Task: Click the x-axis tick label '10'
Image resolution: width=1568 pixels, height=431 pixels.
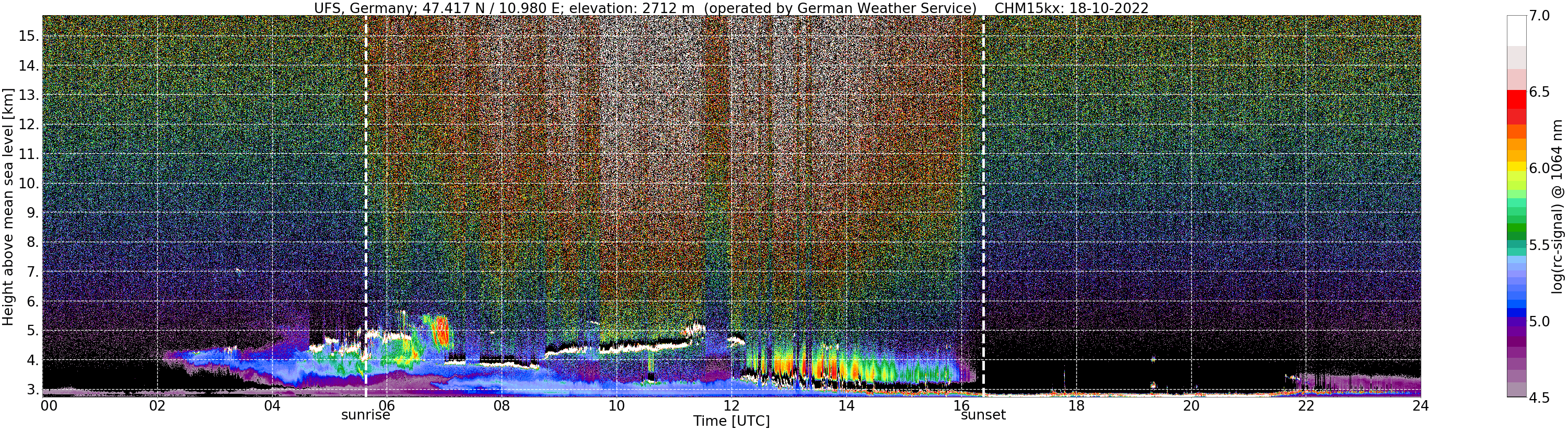Action: (617, 405)
